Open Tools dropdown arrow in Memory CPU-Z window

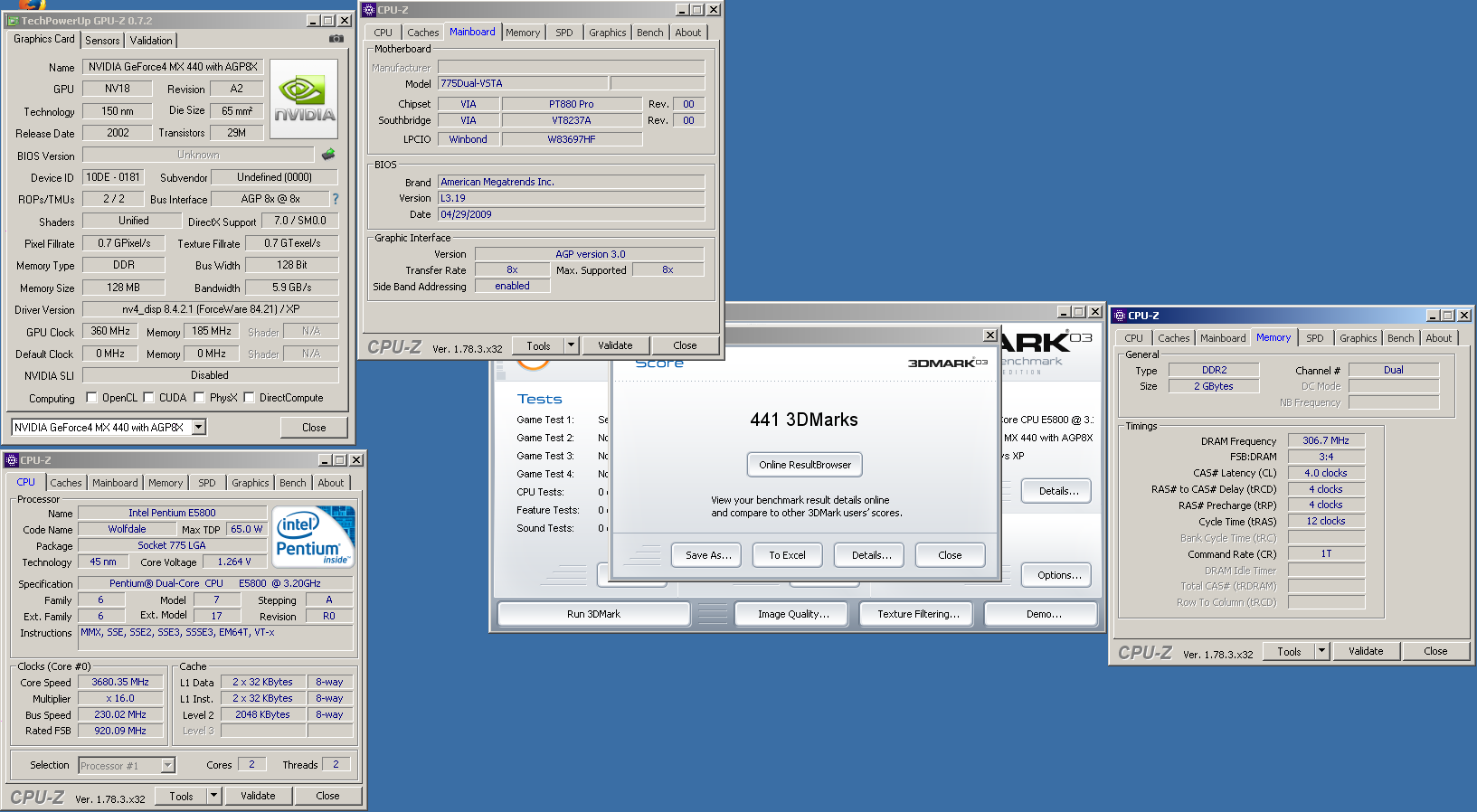tap(1321, 650)
